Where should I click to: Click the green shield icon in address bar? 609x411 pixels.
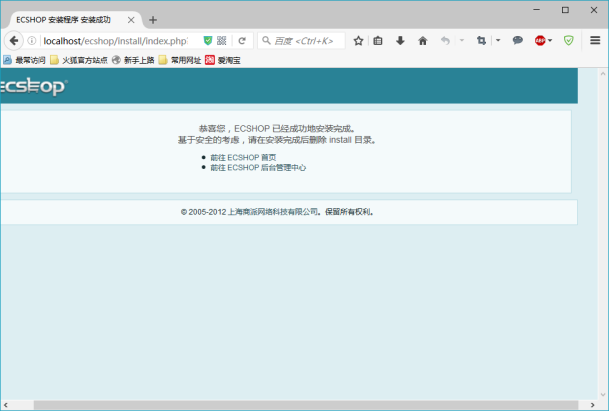[208, 40]
